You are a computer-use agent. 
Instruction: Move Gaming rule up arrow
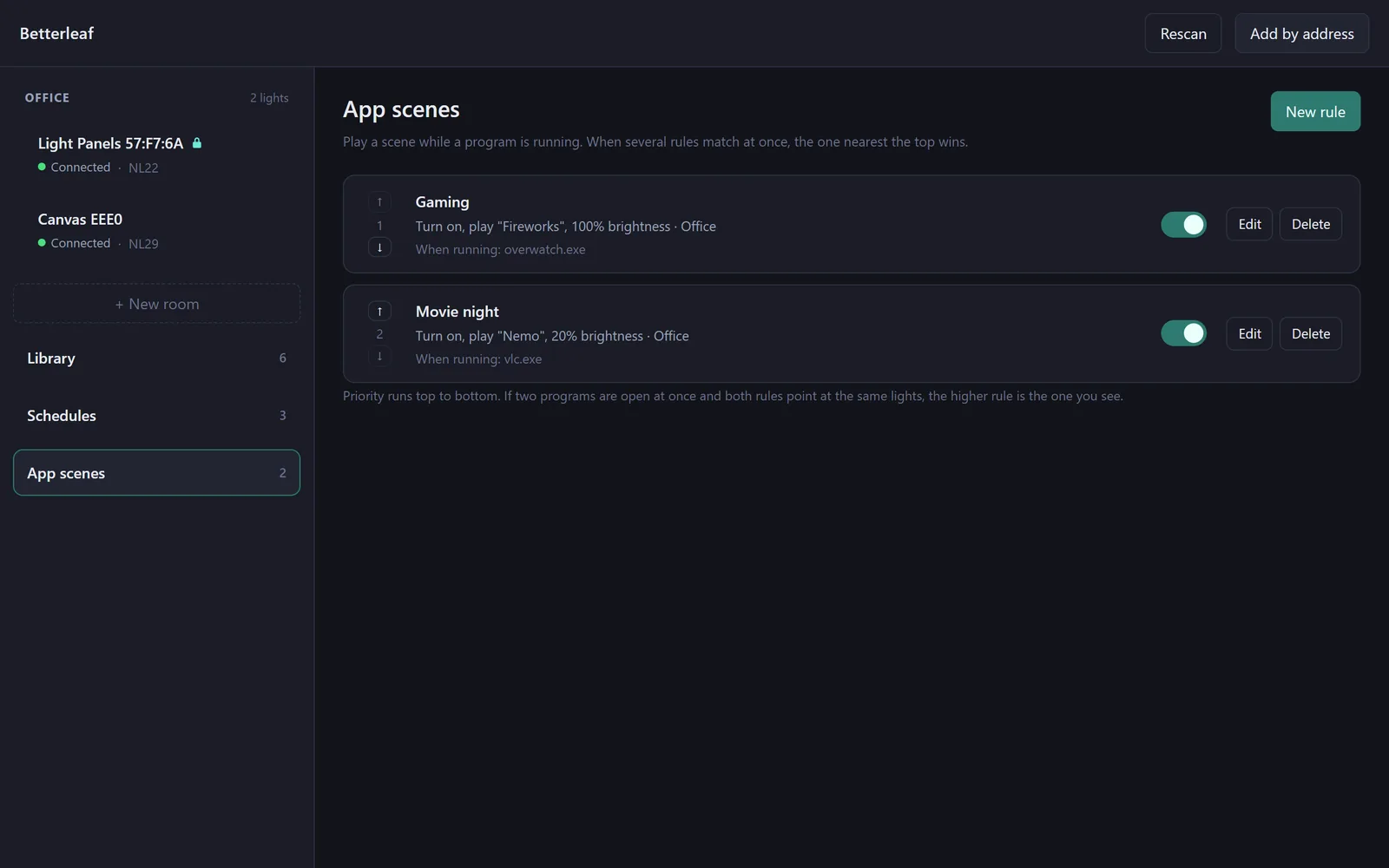pyautogui.click(x=379, y=202)
